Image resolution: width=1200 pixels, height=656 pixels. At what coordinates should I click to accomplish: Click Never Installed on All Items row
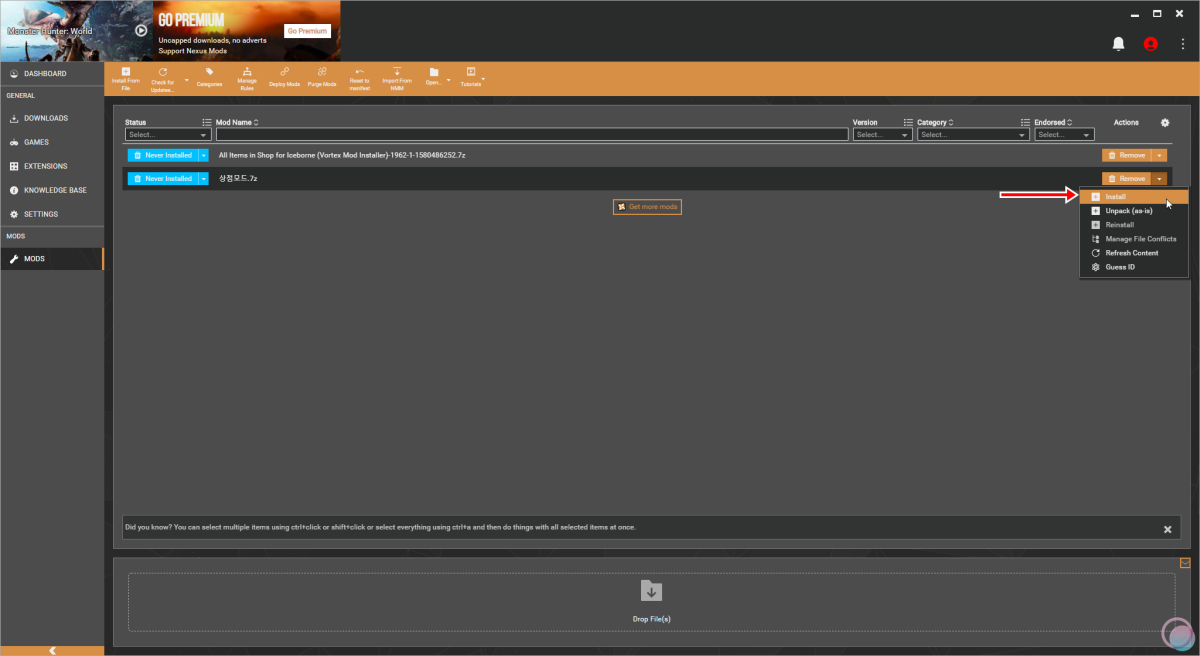tap(162, 155)
